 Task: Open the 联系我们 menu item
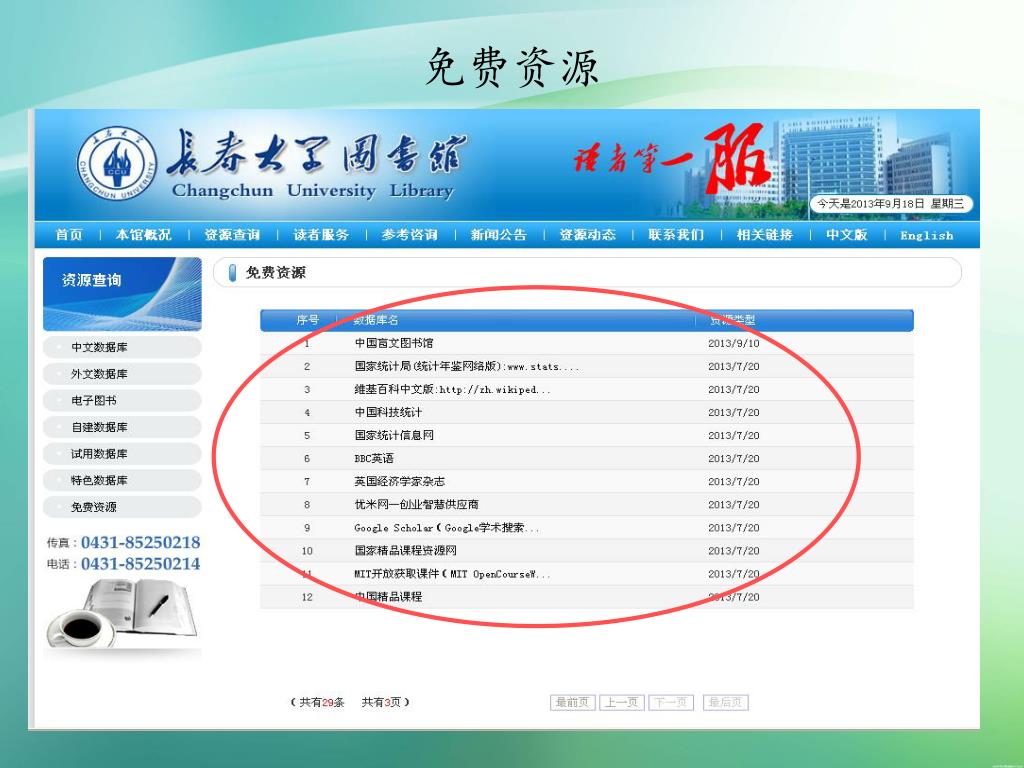click(677, 235)
